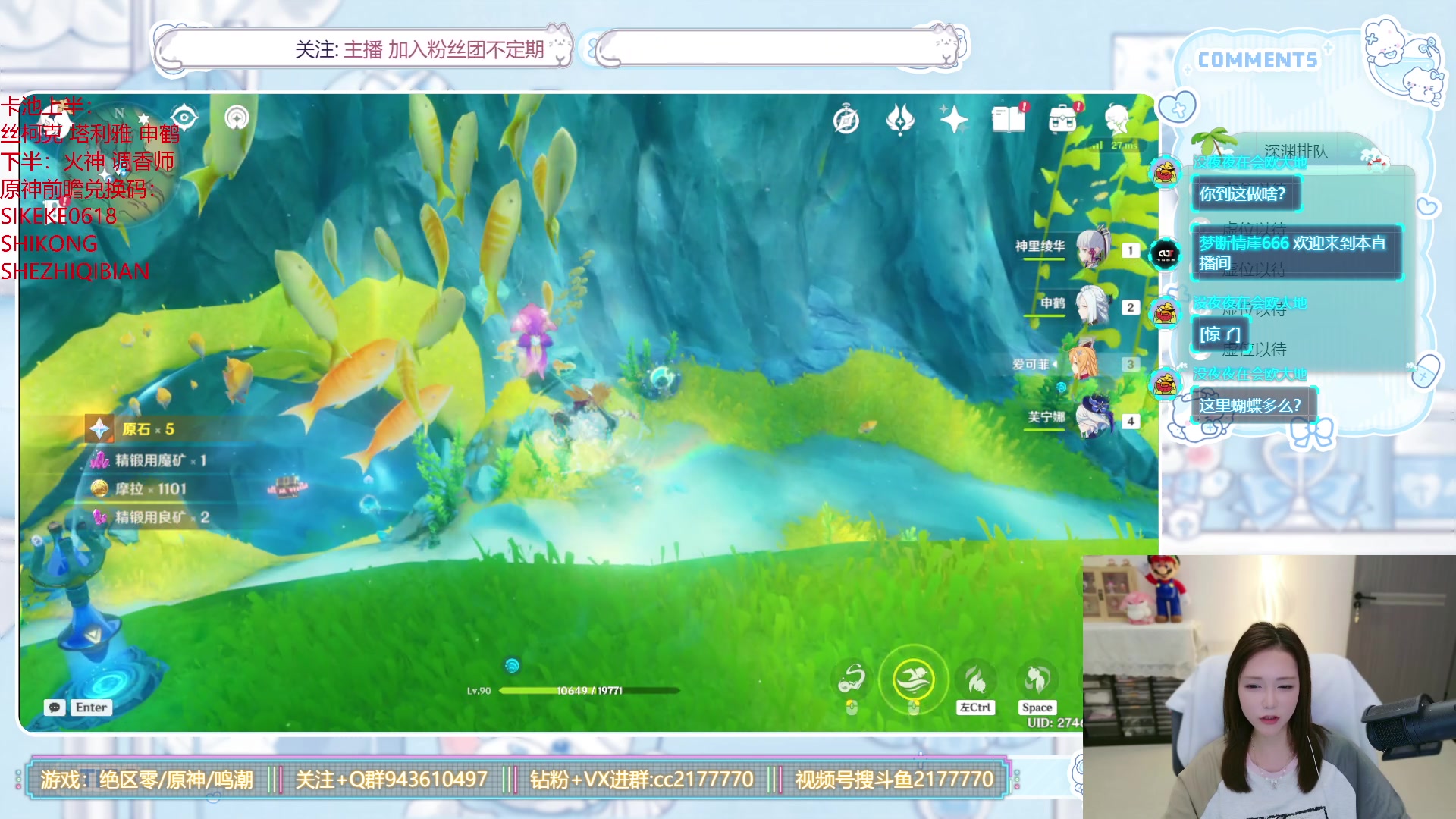Click the 左Ctrl dive skill icon
Image resolution: width=1456 pixels, height=819 pixels.
pos(975,679)
